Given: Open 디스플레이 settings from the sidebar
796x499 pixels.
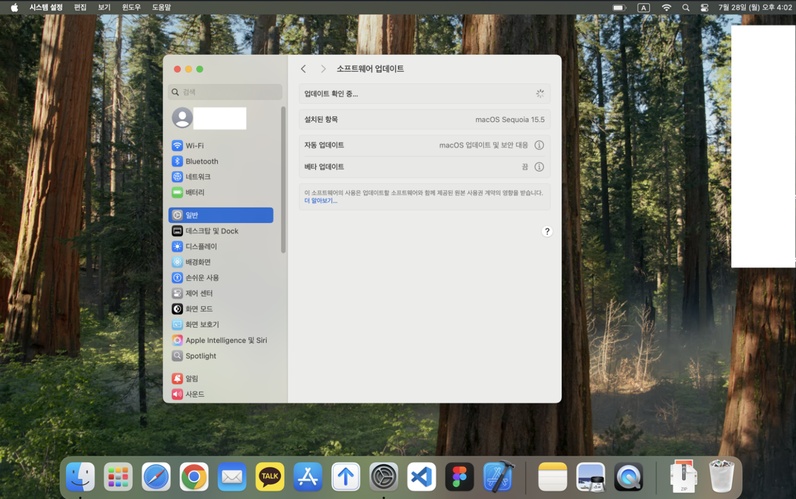Looking at the screenshot, I should click(x=200, y=246).
